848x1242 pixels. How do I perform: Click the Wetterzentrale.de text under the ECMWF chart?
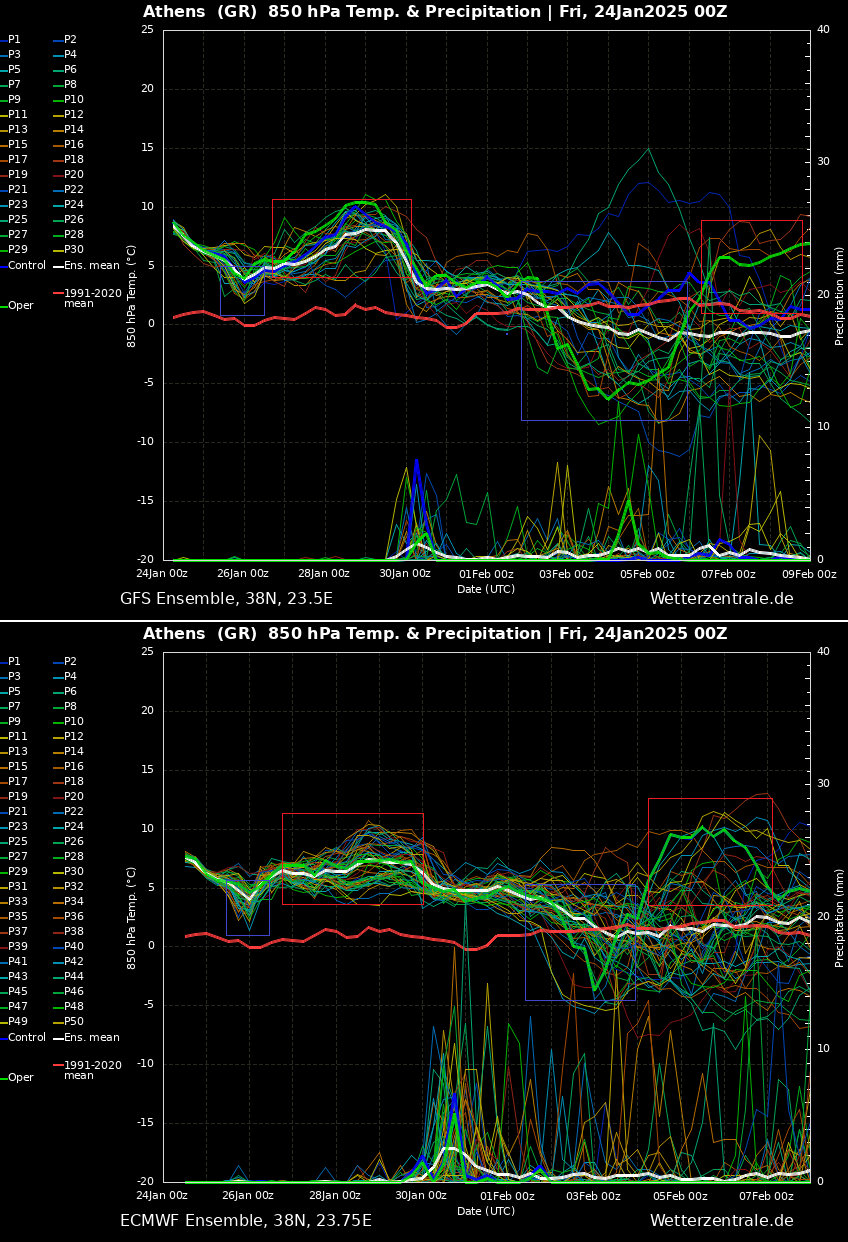pos(721,1221)
